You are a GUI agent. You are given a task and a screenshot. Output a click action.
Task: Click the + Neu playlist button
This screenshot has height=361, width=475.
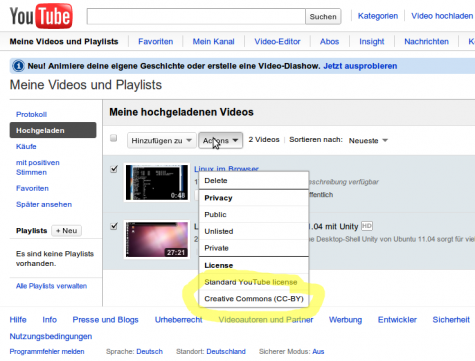pyautogui.click(x=66, y=231)
